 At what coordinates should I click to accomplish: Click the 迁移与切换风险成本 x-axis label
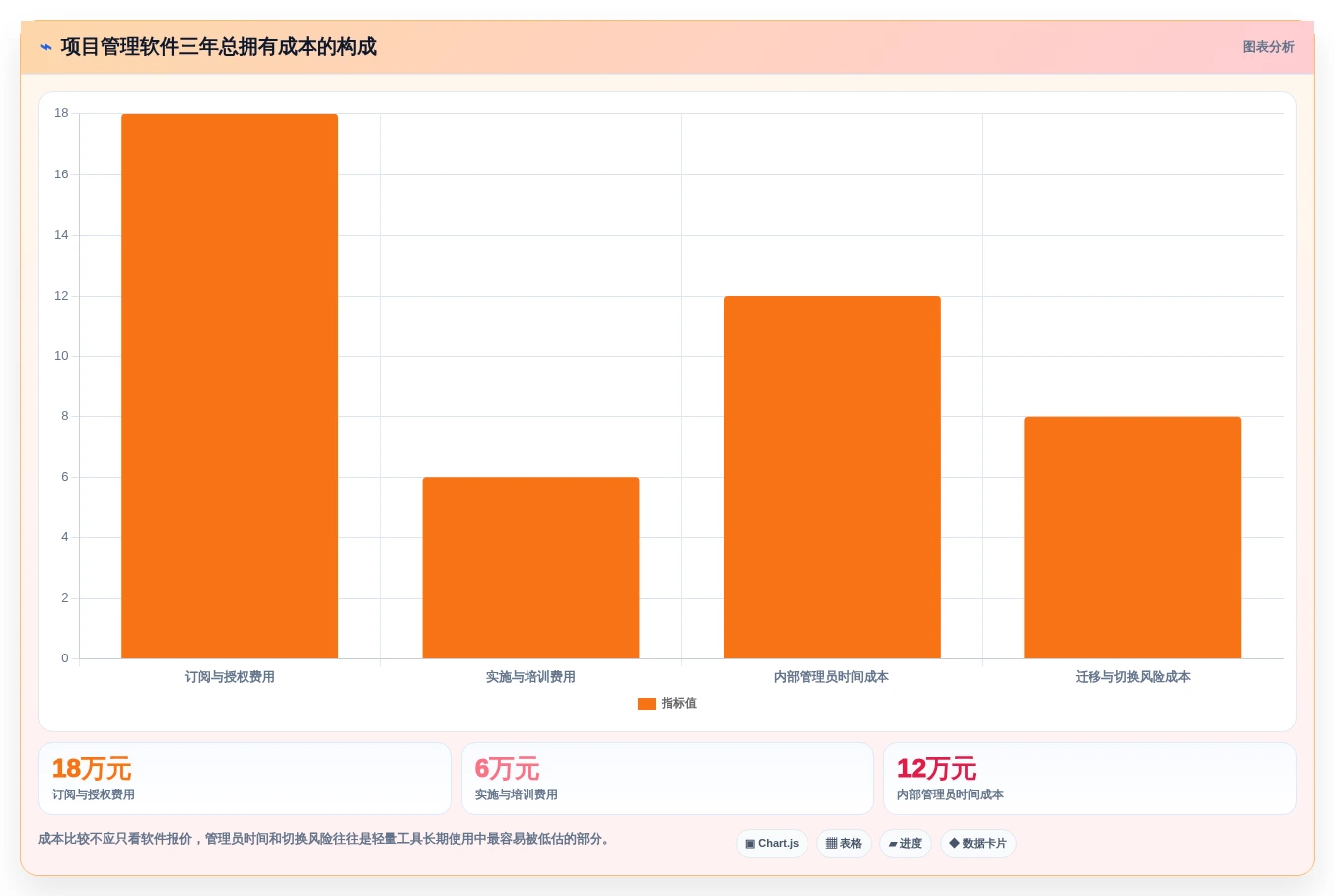click(x=1133, y=677)
